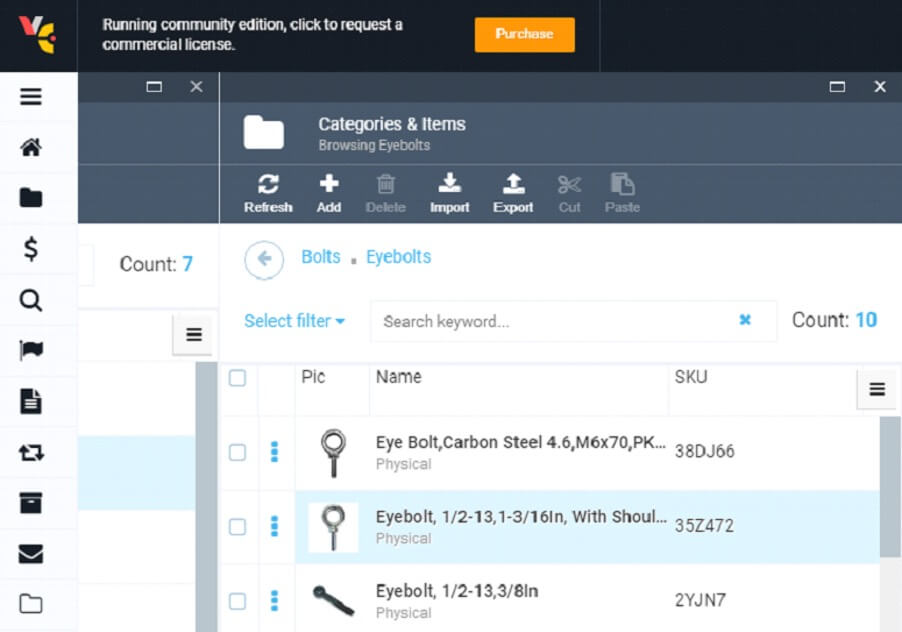Click the Export toolbar icon
Image resolution: width=902 pixels, height=632 pixels.
[513, 193]
